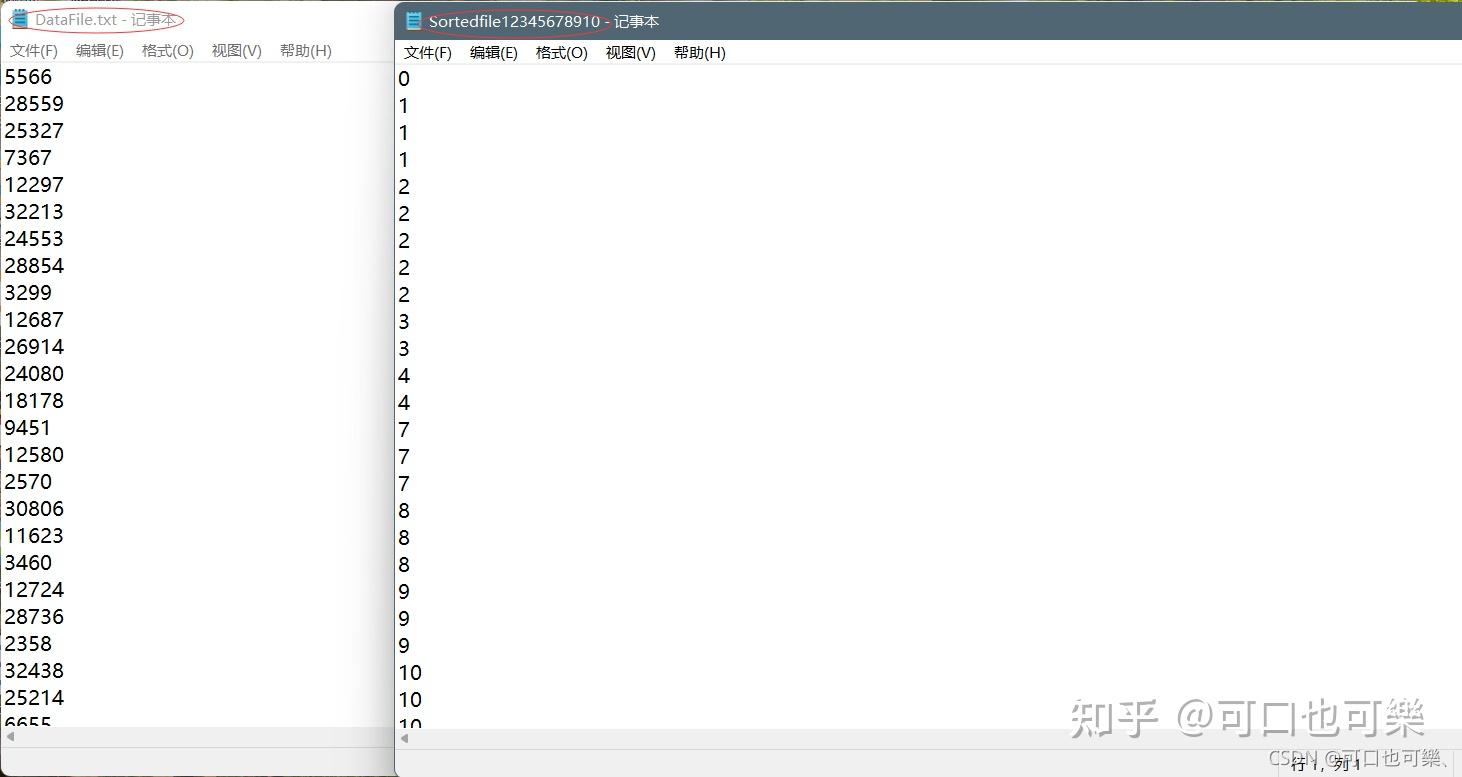Open 编辑(E) menu in DataFile.txt window
1462x777 pixels.
pyautogui.click(x=100, y=51)
